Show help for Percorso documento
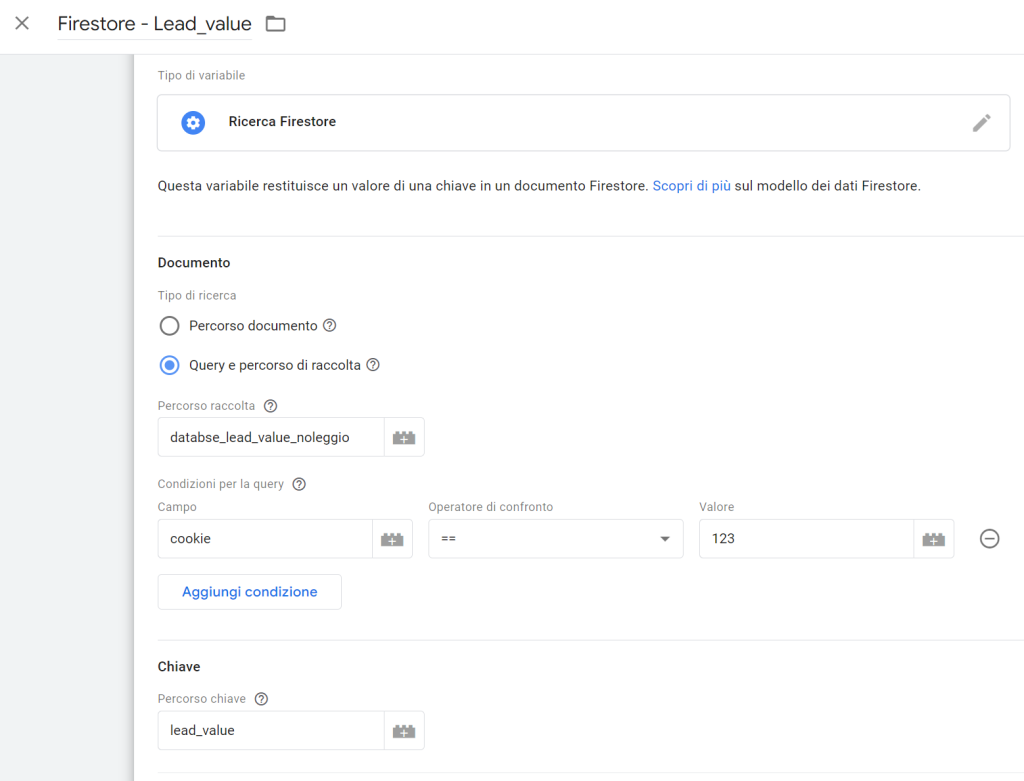This screenshot has height=781, width=1024. tap(330, 325)
